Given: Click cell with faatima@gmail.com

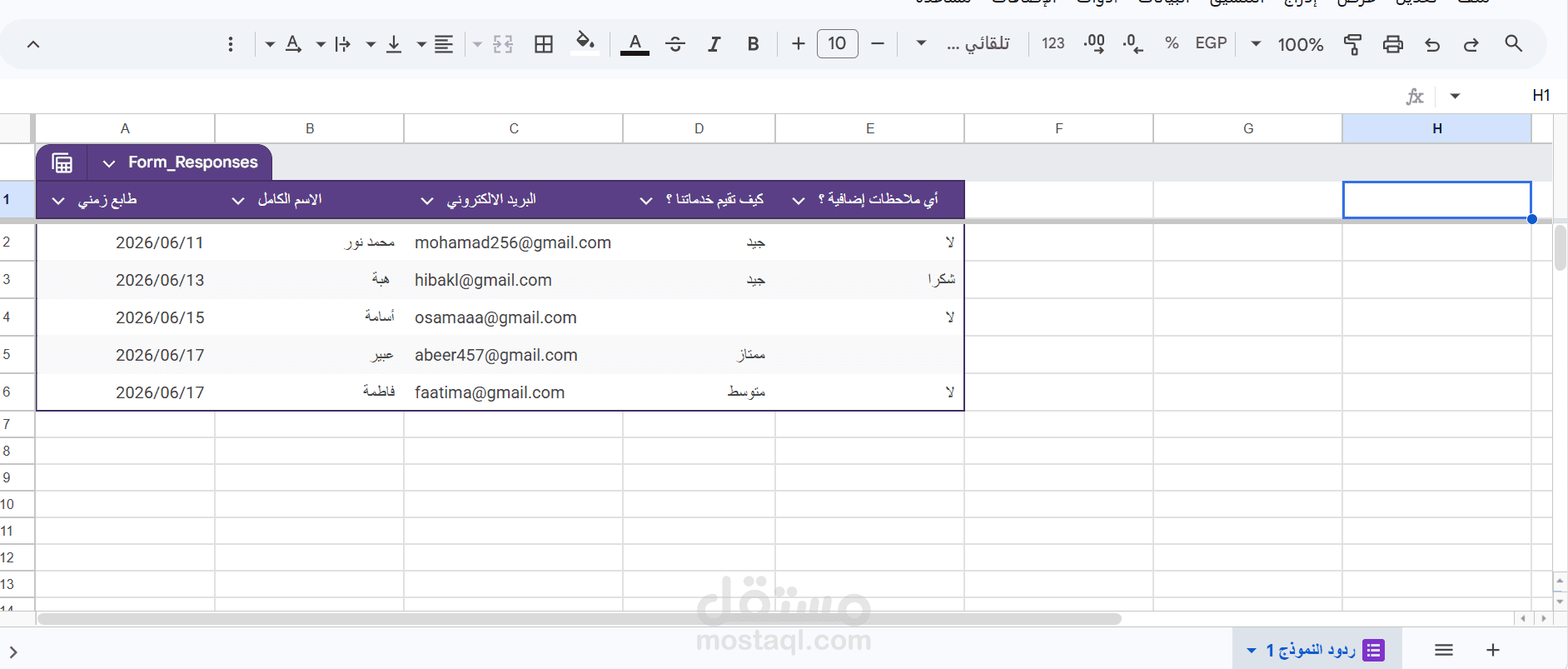Looking at the screenshot, I should point(513,392).
